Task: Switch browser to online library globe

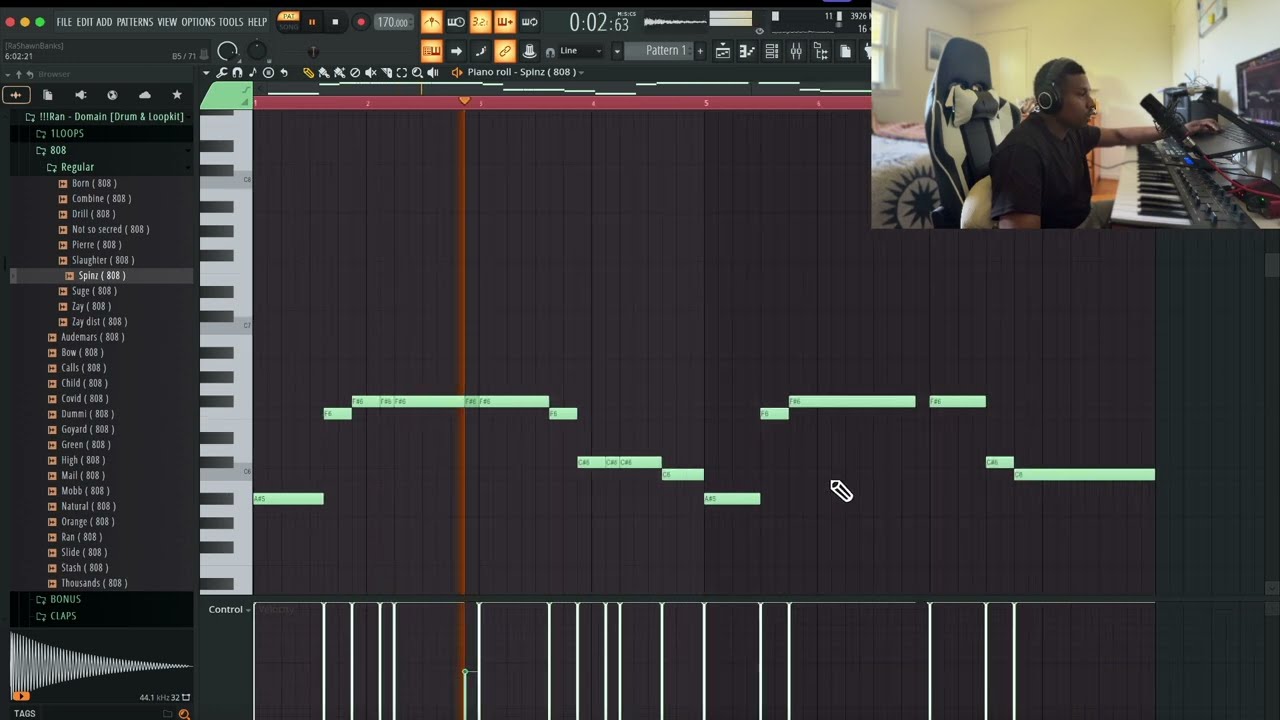Action: [112, 95]
